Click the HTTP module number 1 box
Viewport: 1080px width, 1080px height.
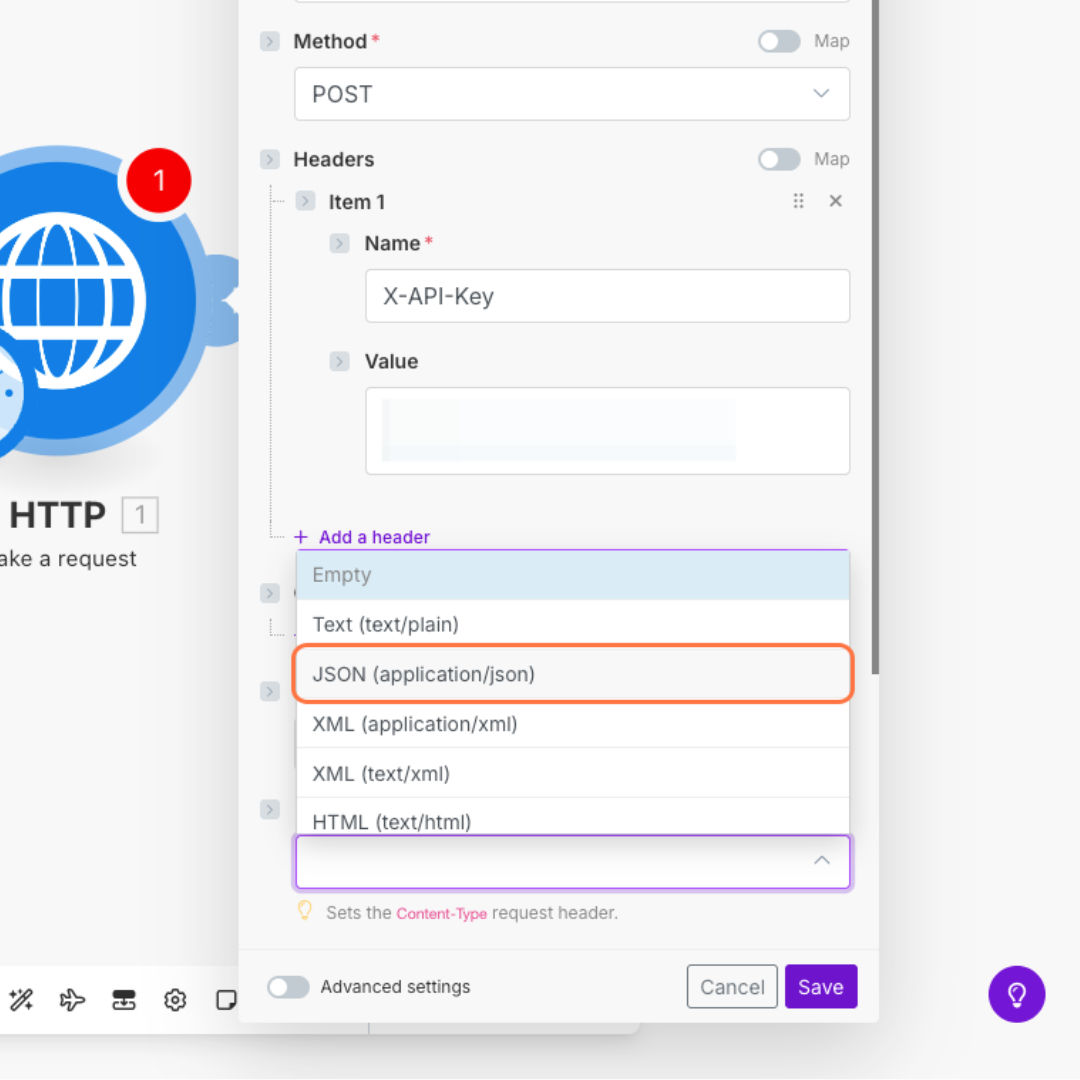141,515
